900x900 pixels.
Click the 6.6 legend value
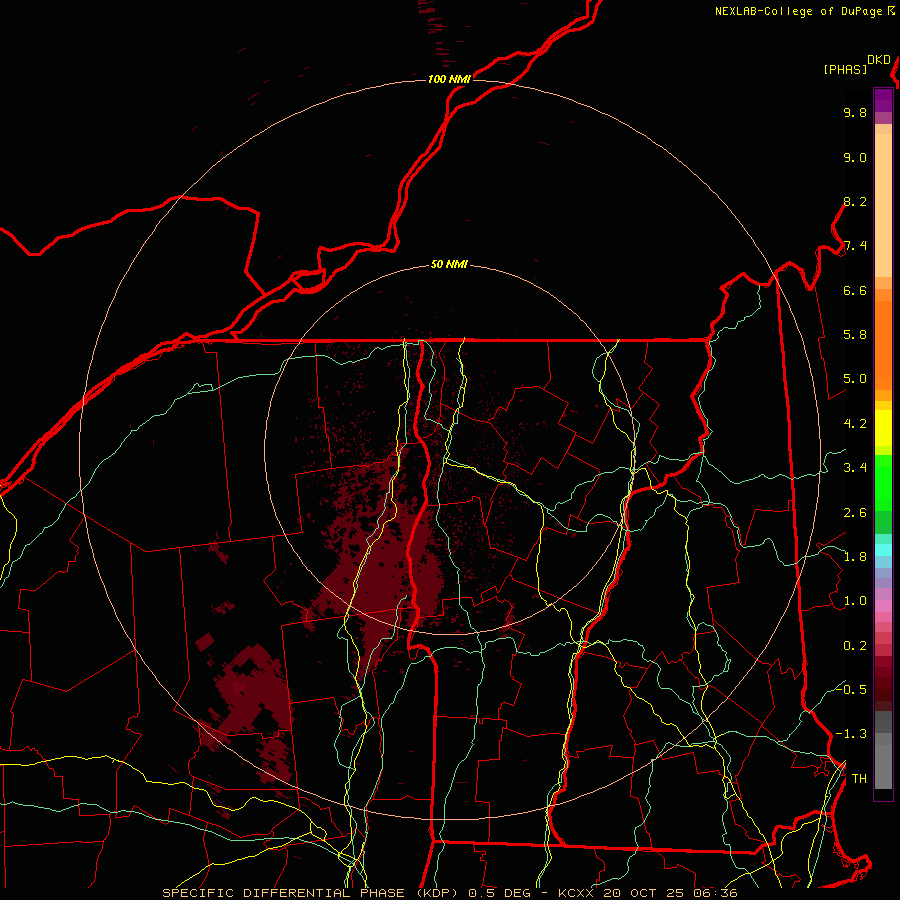pyautogui.click(x=855, y=291)
